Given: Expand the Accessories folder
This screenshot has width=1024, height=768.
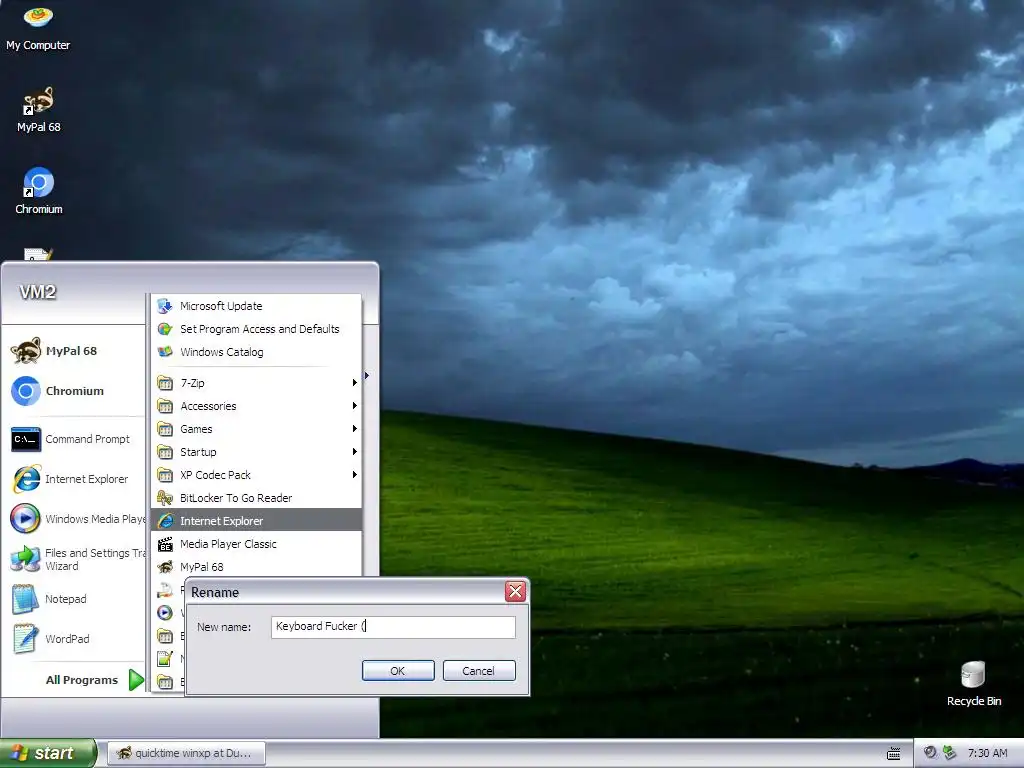Looking at the screenshot, I should 256,406.
